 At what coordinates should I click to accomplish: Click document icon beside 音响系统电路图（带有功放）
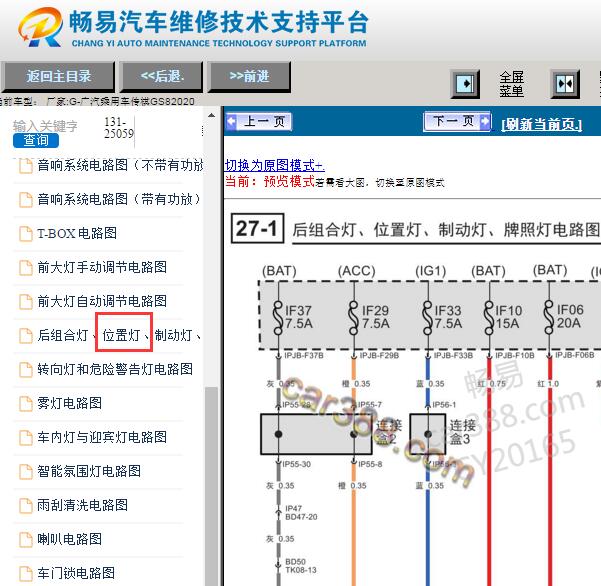tap(26, 200)
